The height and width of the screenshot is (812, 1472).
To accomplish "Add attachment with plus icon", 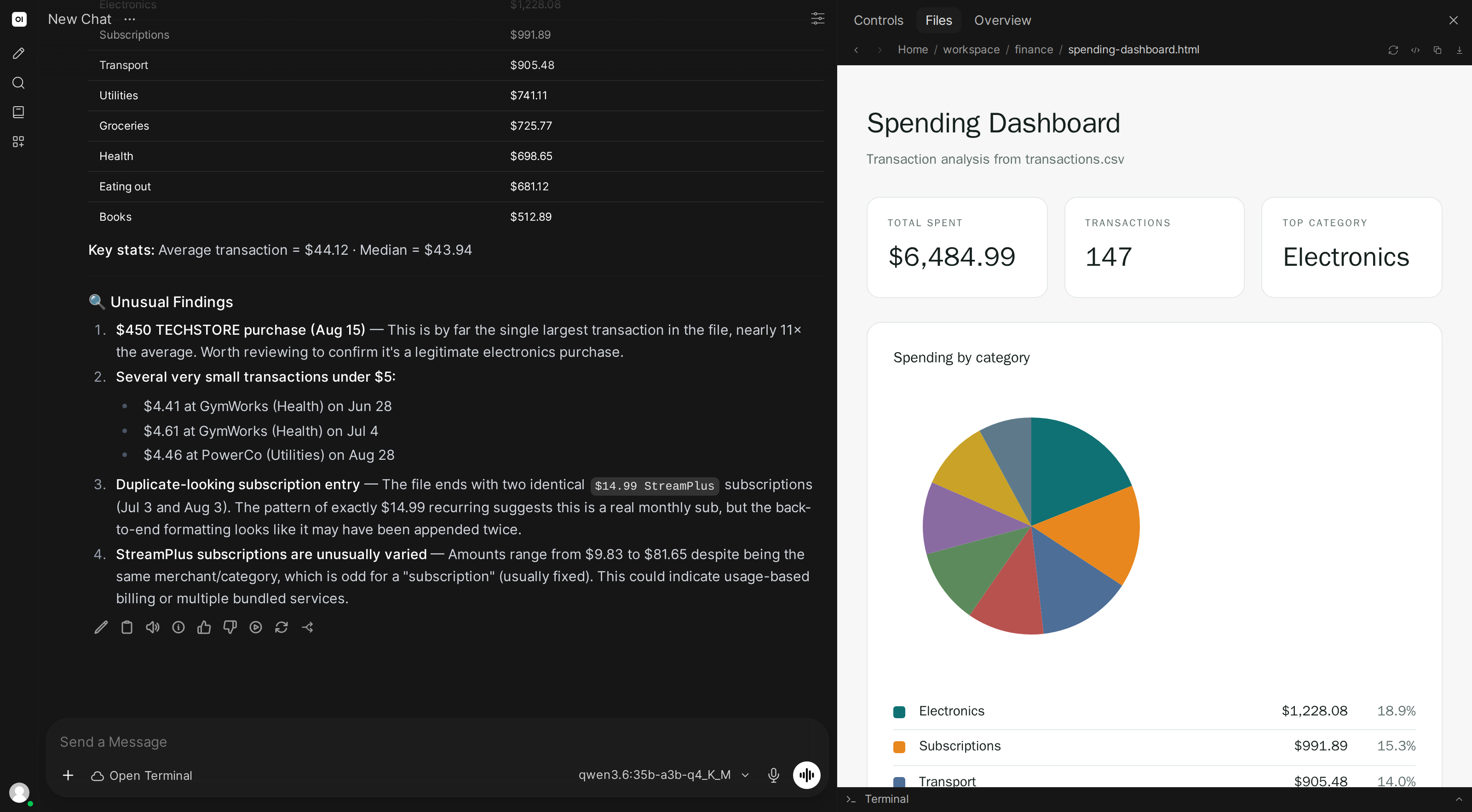I will tap(68, 776).
